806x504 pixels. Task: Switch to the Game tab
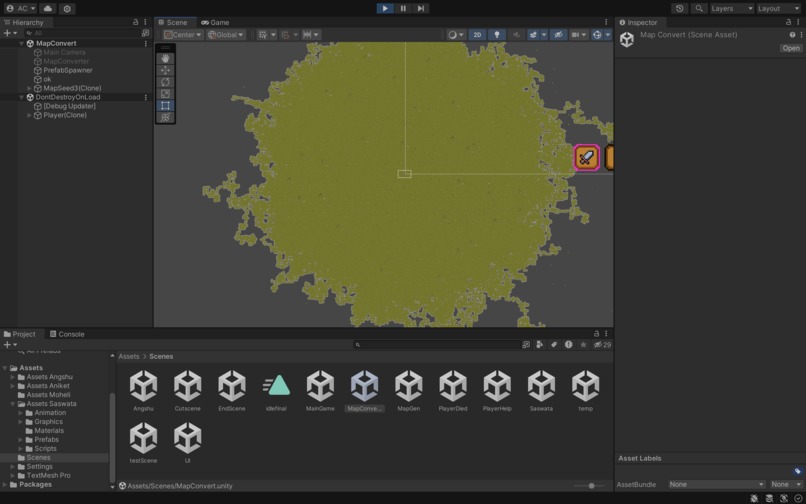215,22
